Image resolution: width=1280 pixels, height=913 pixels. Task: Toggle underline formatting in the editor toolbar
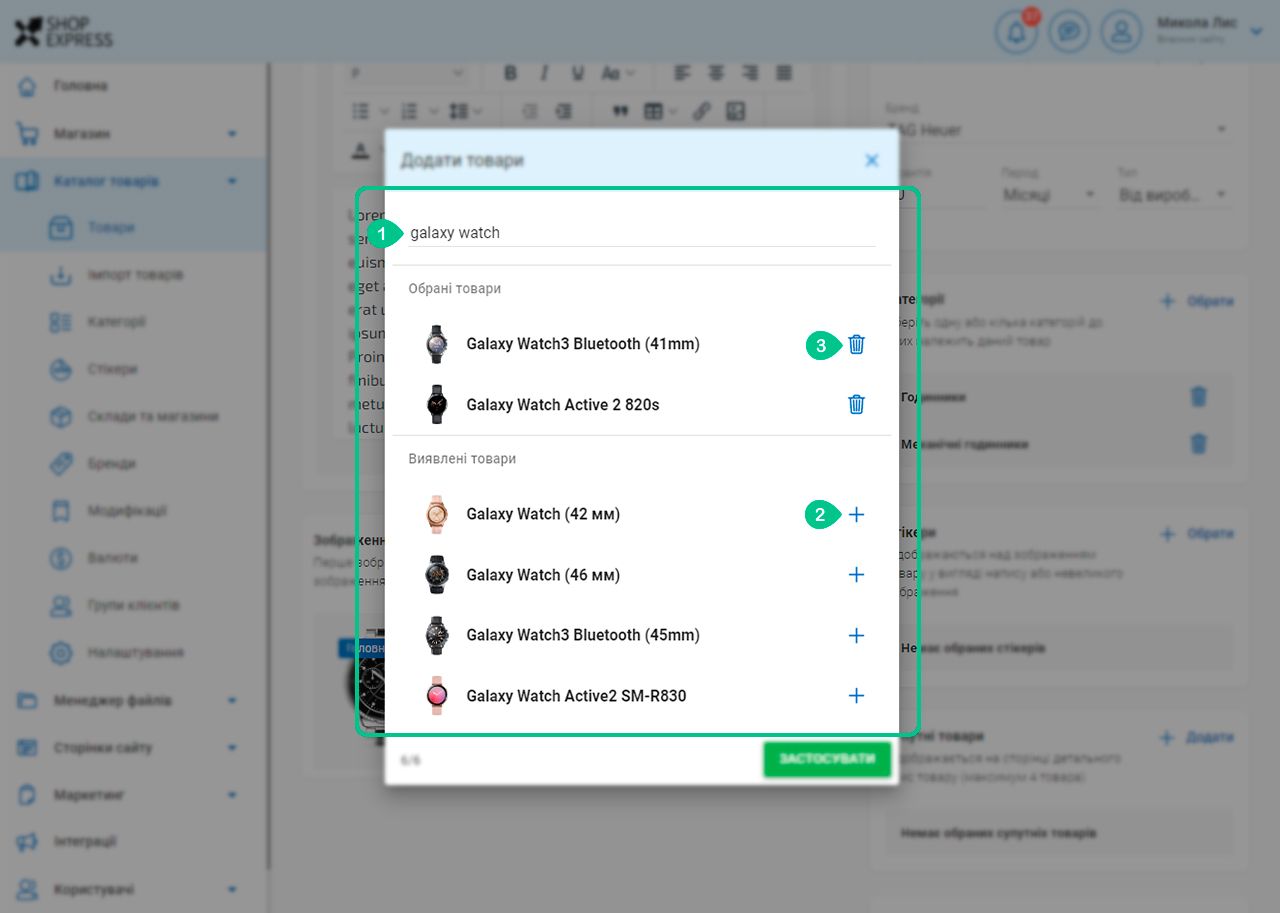pyautogui.click(x=577, y=73)
